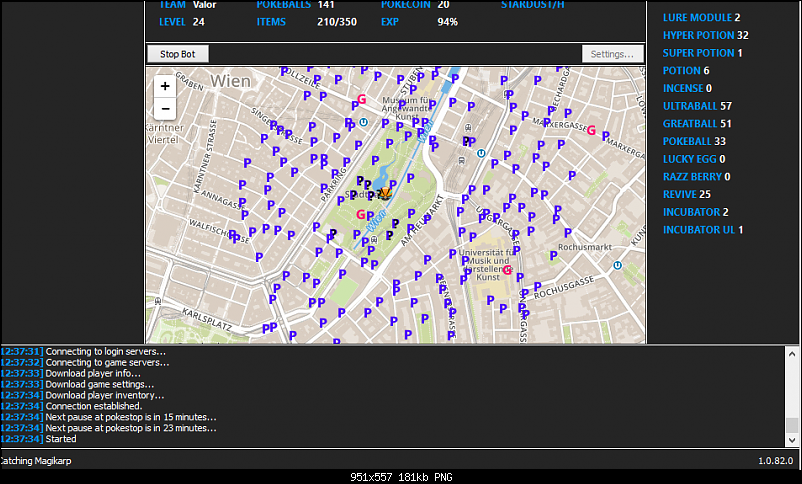Click the U-Bahn icon beside the Museum gym
This screenshot has width=802, height=484.
[x=363, y=122]
